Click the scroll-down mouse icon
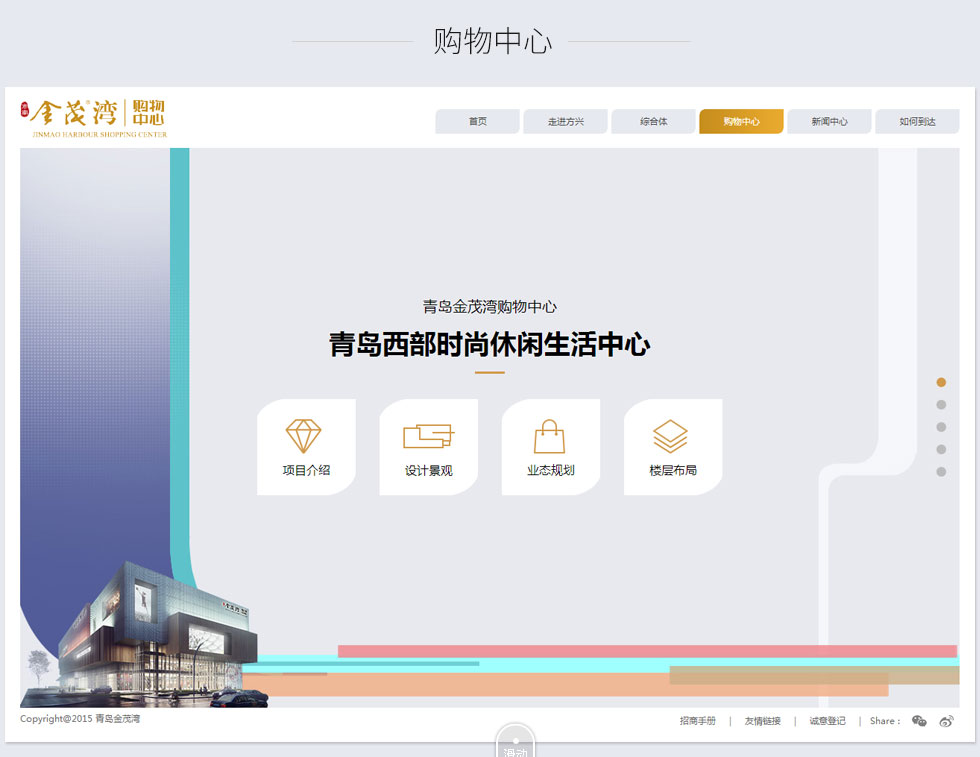This screenshot has height=757, width=980. (516, 743)
